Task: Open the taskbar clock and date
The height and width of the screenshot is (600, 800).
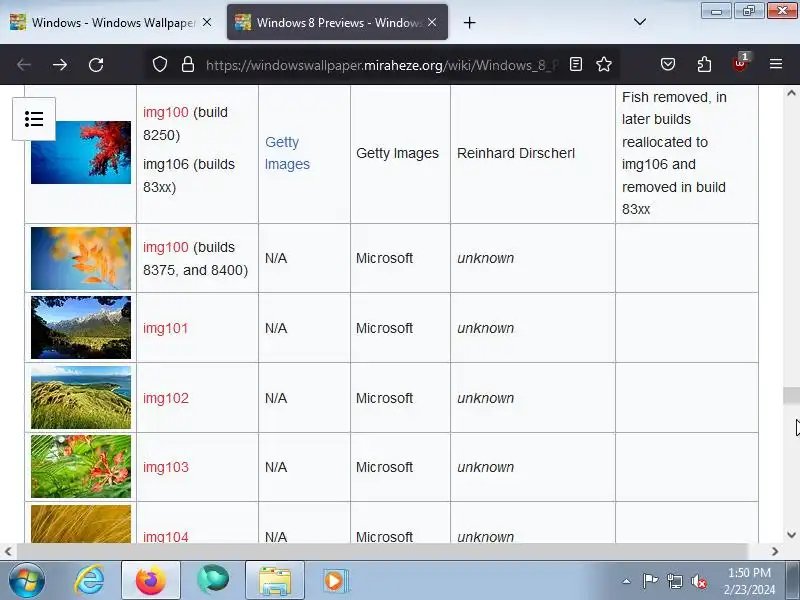Action: [x=749, y=581]
